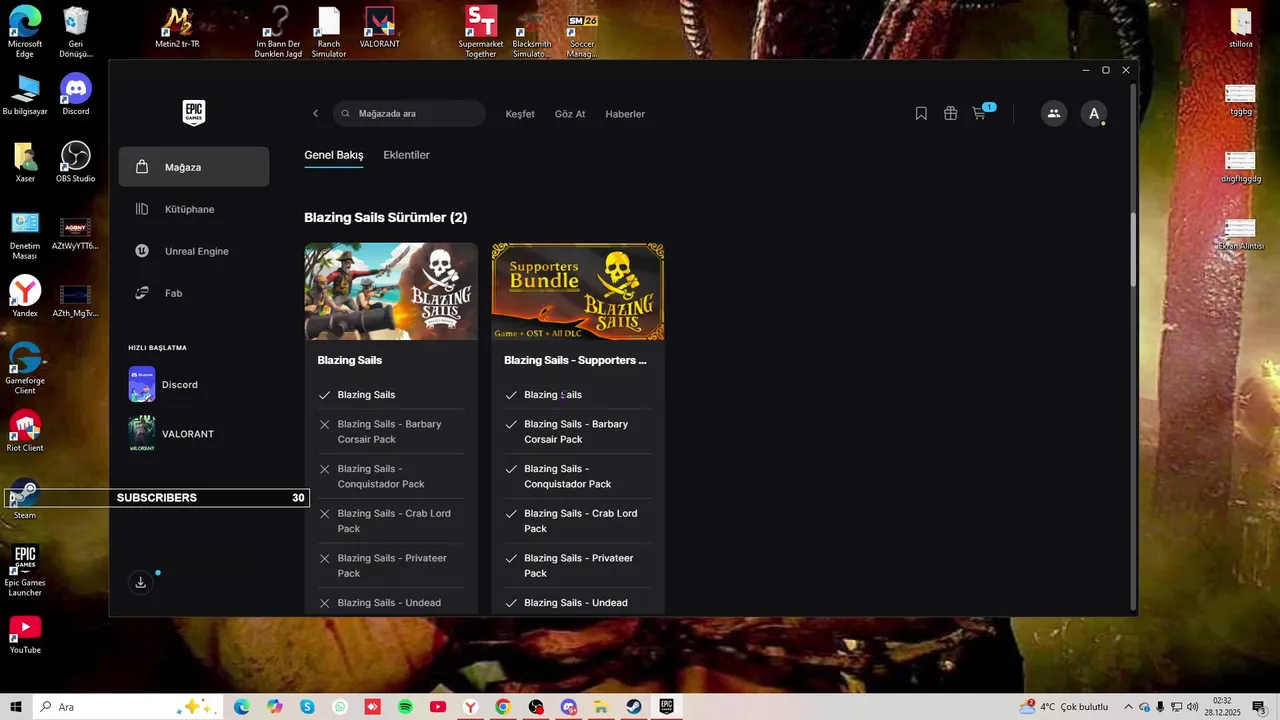Screen dimensions: 1280x720
Task: Open the Mağaza section
Action: point(194,167)
